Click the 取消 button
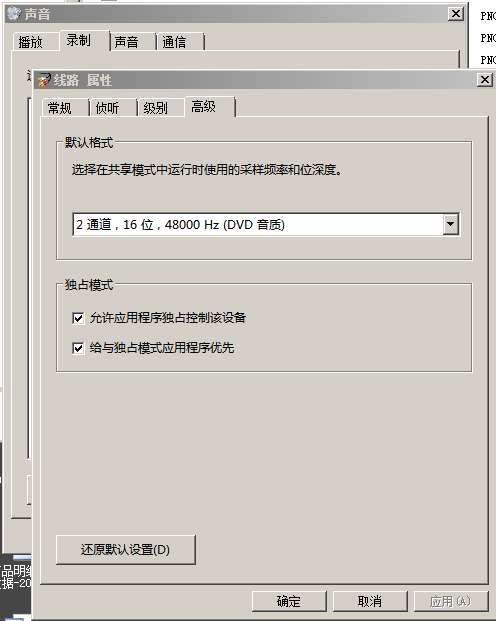This screenshot has width=496, height=621. pyautogui.click(x=370, y=601)
